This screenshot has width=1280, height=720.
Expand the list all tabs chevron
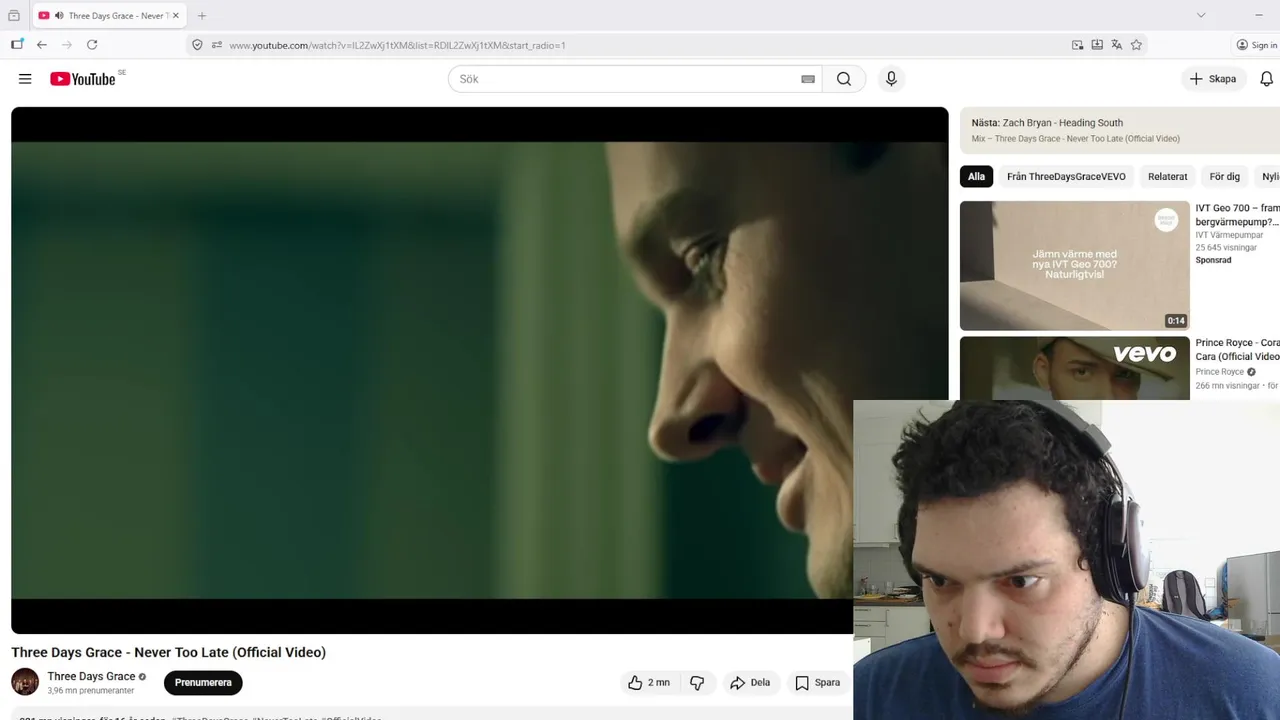click(1201, 15)
